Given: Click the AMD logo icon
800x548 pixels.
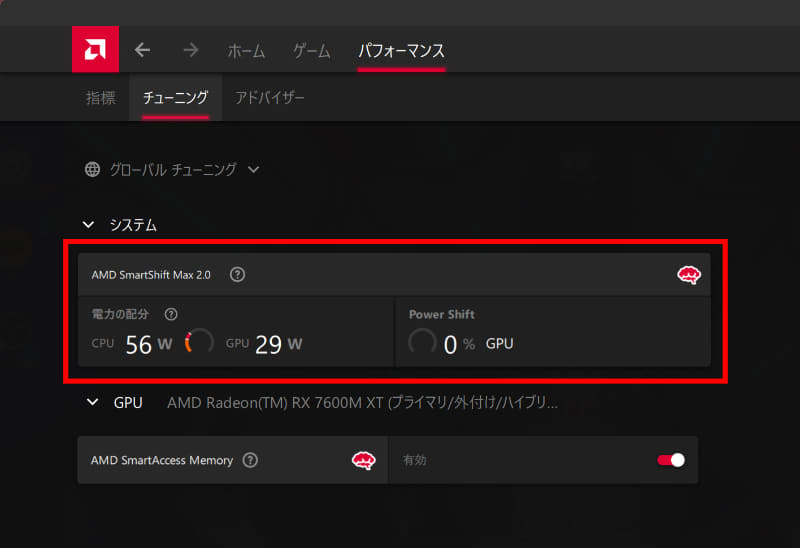Looking at the screenshot, I should point(95,49).
